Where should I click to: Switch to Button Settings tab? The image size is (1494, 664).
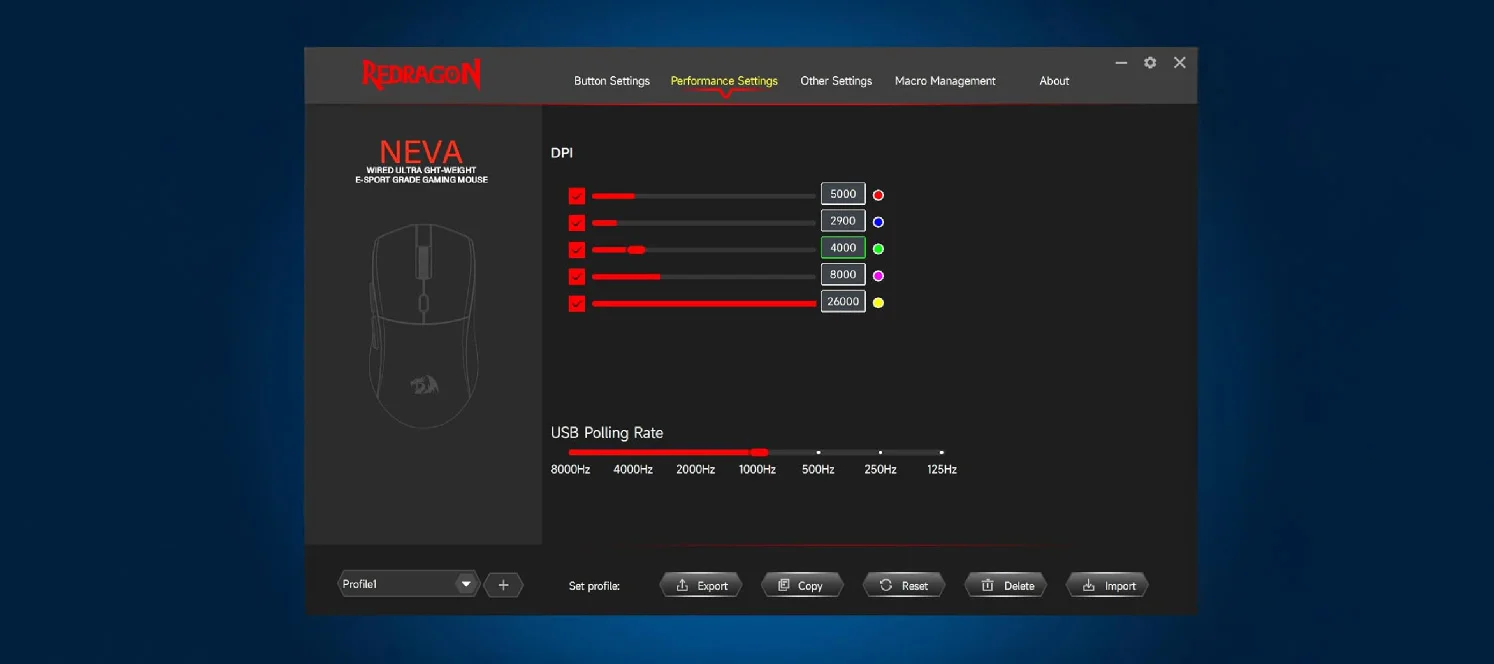pyautogui.click(x=612, y=81)
